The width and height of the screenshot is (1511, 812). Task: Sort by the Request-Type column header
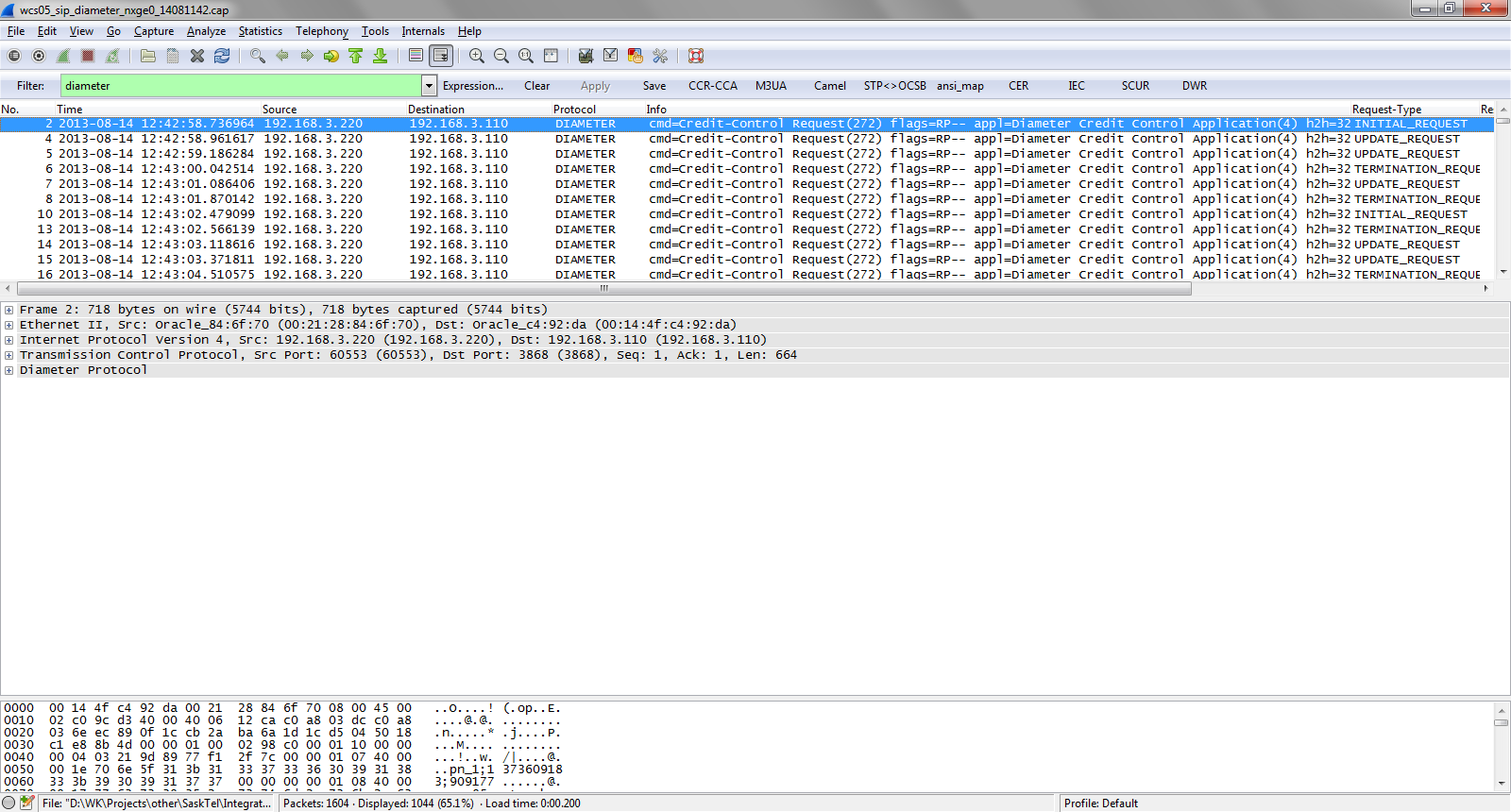1386,110
